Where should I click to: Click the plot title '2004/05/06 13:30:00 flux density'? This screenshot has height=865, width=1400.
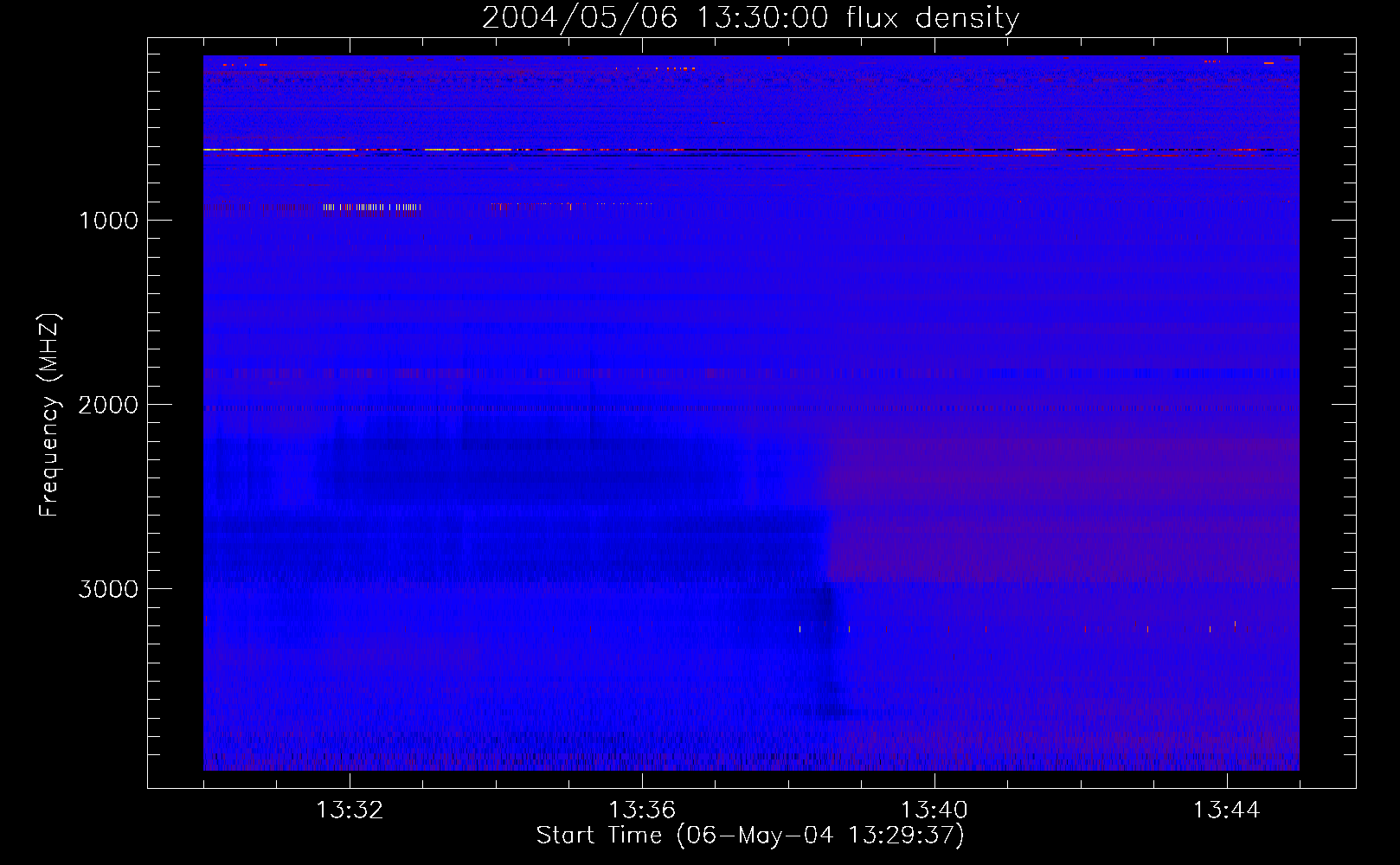point(750,18)
